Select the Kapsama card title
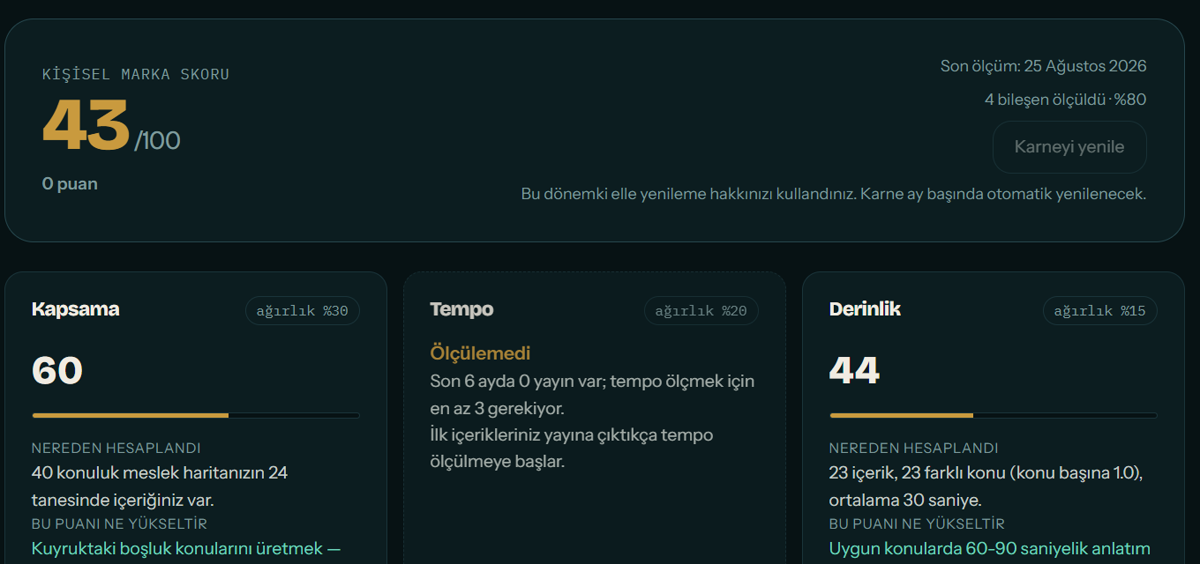The height and width of the screenshot is (564, 1200). 75,309
